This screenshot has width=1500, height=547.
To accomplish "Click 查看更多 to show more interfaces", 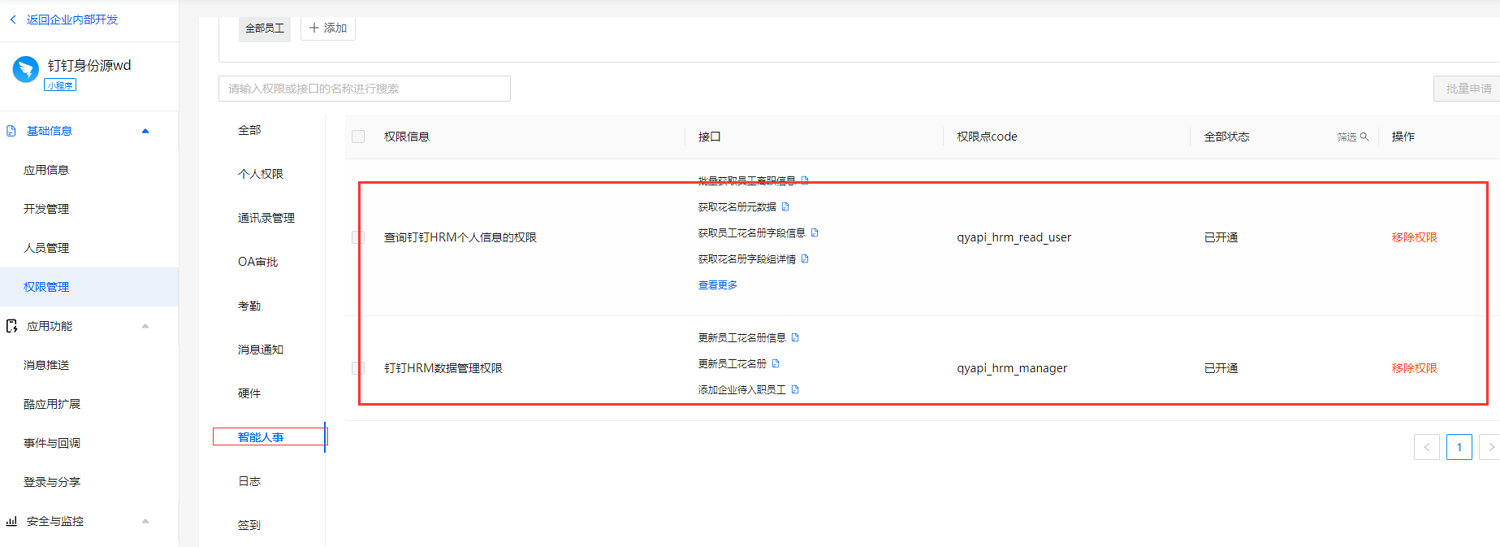I will [x=717, y=285].
